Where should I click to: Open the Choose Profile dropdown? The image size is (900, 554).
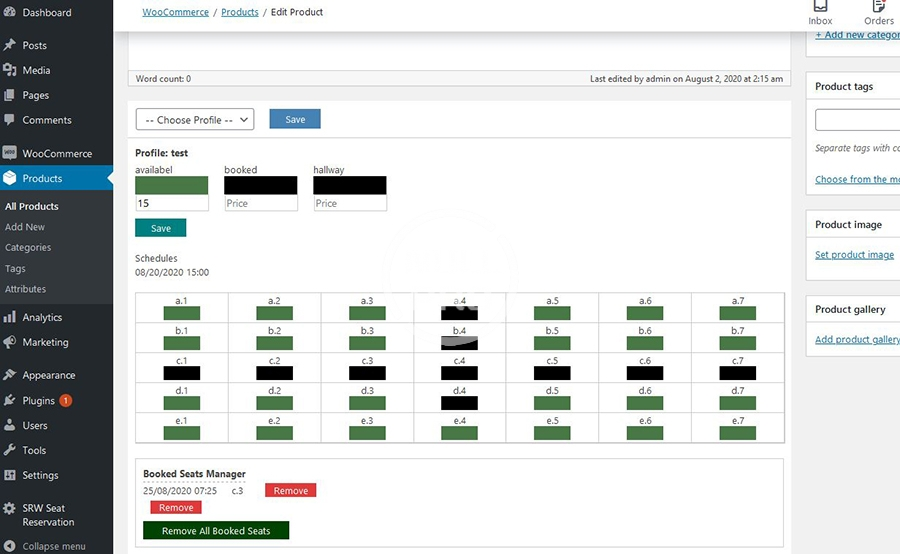(x=195, y=120)
